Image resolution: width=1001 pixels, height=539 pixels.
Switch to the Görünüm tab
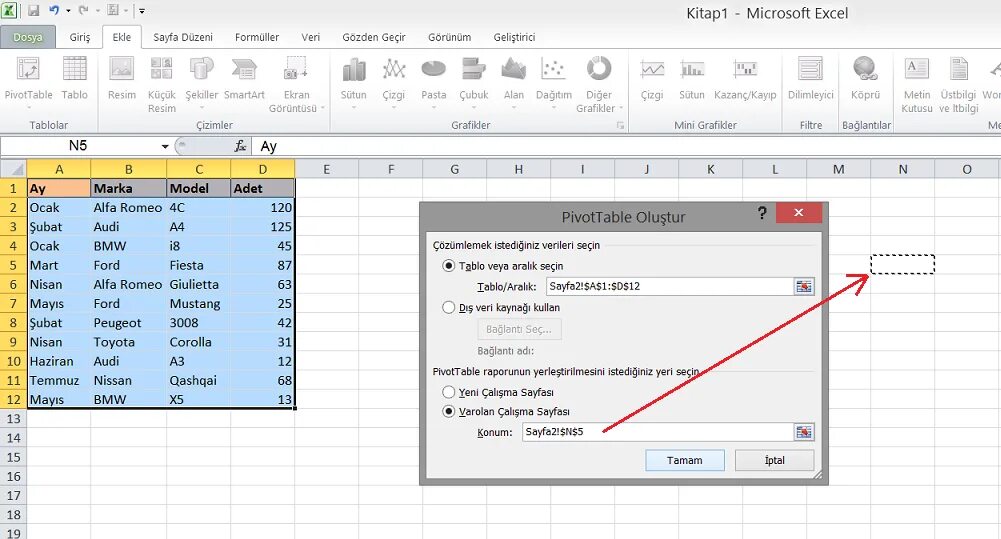tap(449, 37)
